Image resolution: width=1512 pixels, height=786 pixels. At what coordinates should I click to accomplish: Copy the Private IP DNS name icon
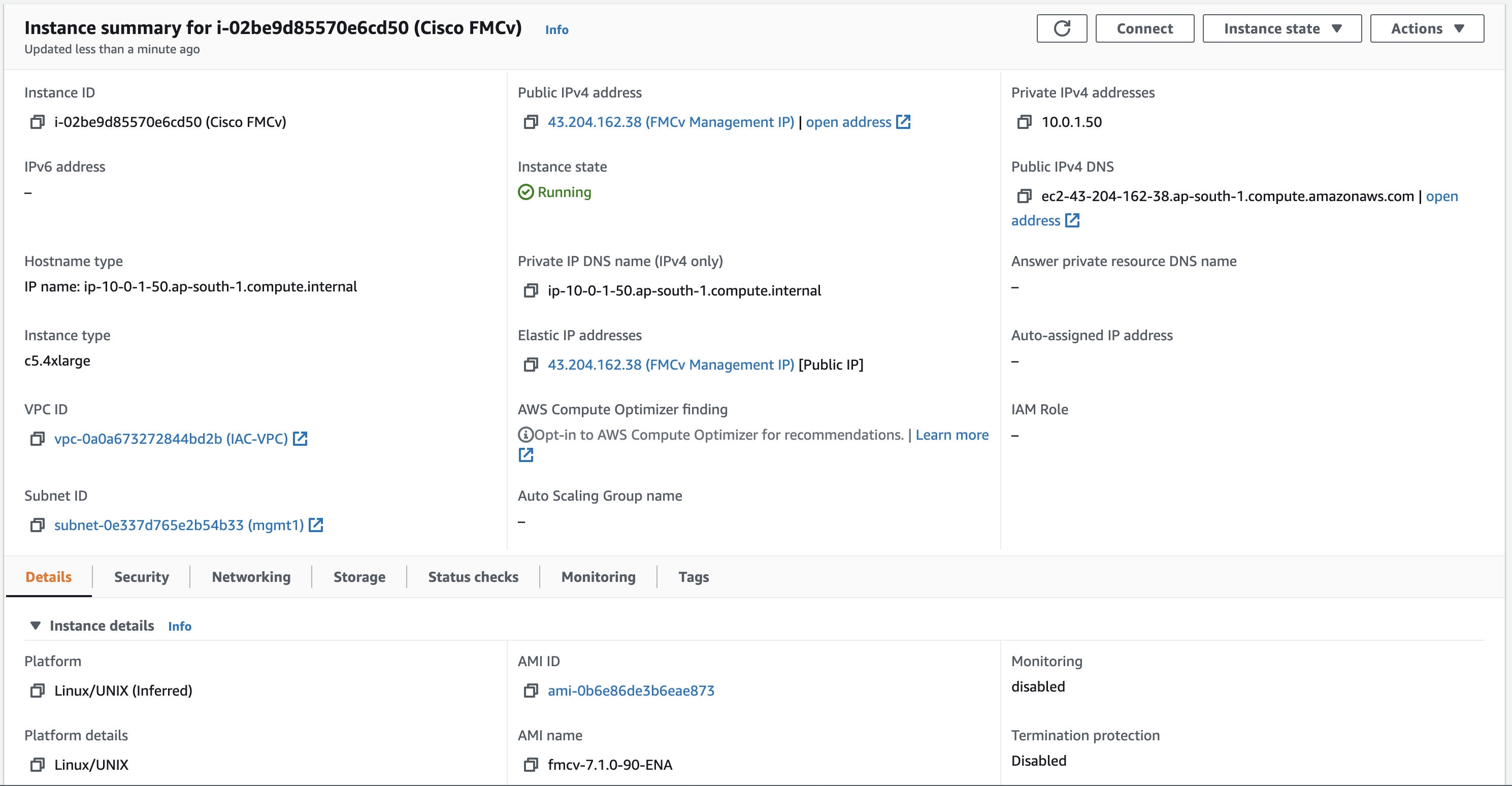pos(531,290)
